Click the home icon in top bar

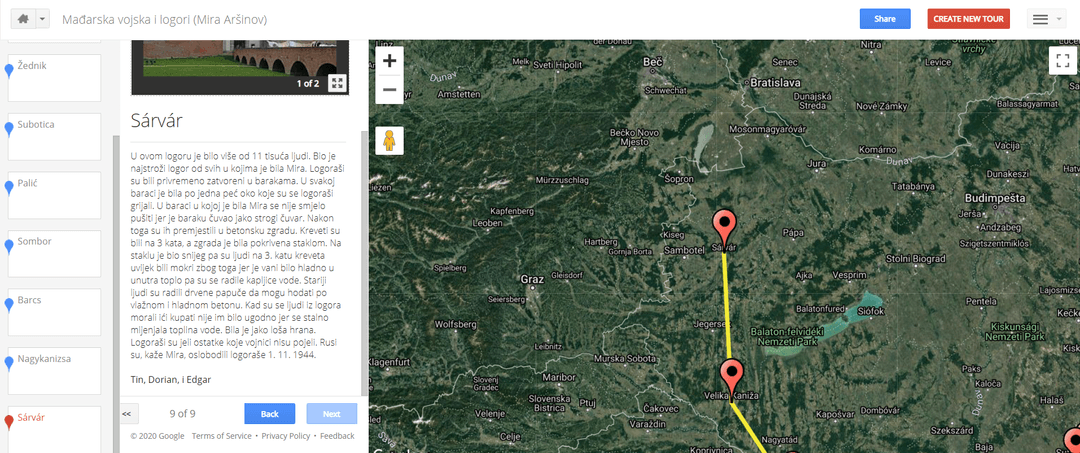coord(23,19)
